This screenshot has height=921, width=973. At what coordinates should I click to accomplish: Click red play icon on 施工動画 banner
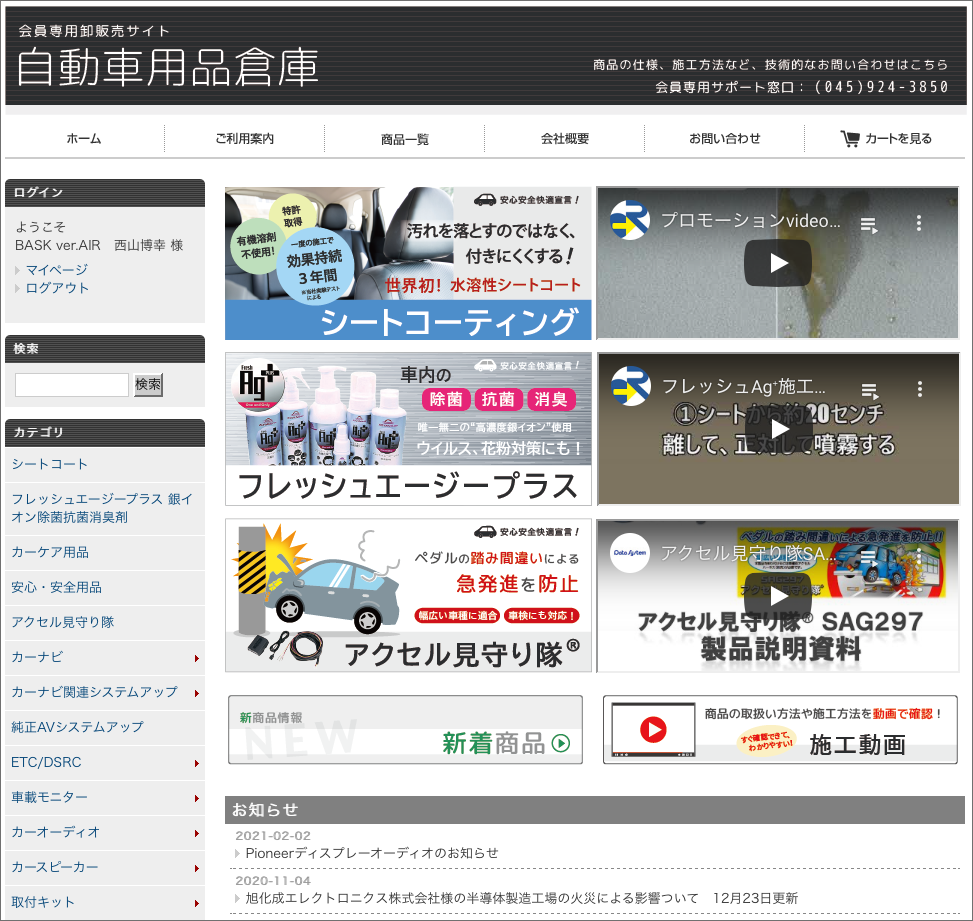click(654, 730)
